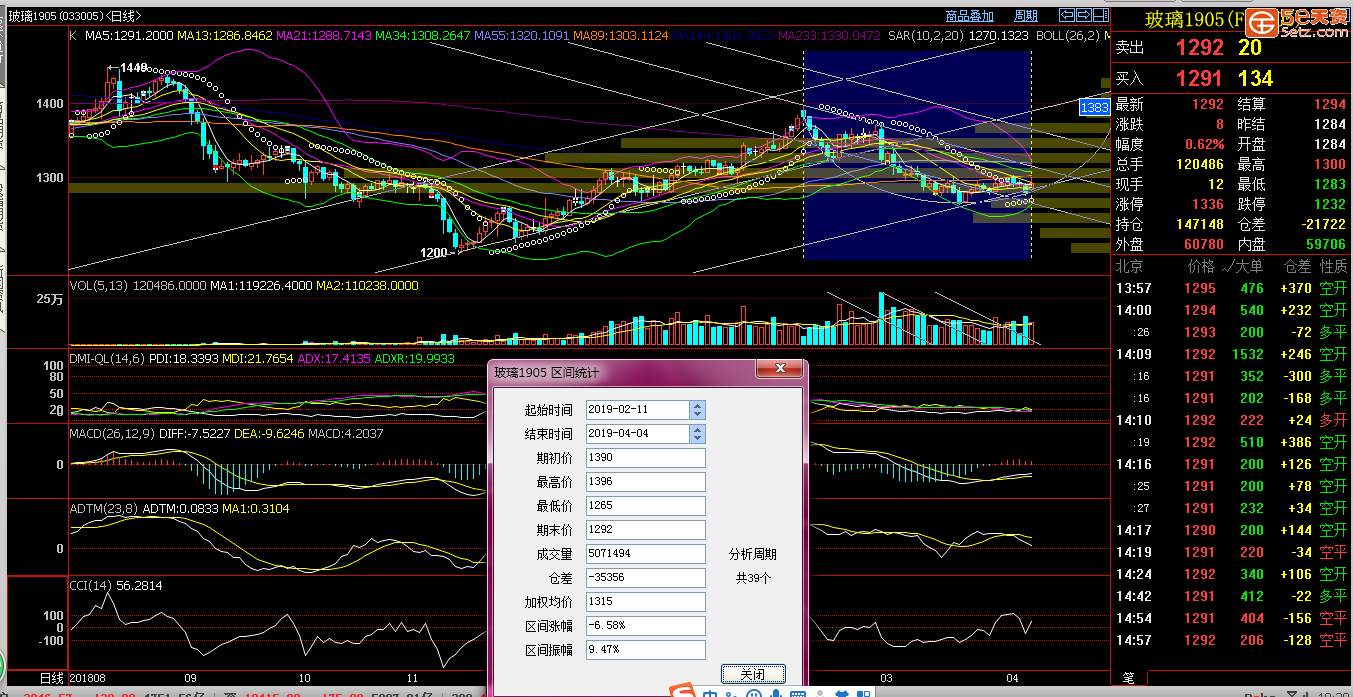Click the 北京 time column header
The height and width of the screenshot is (697, 1353).
pos(1129,267)
